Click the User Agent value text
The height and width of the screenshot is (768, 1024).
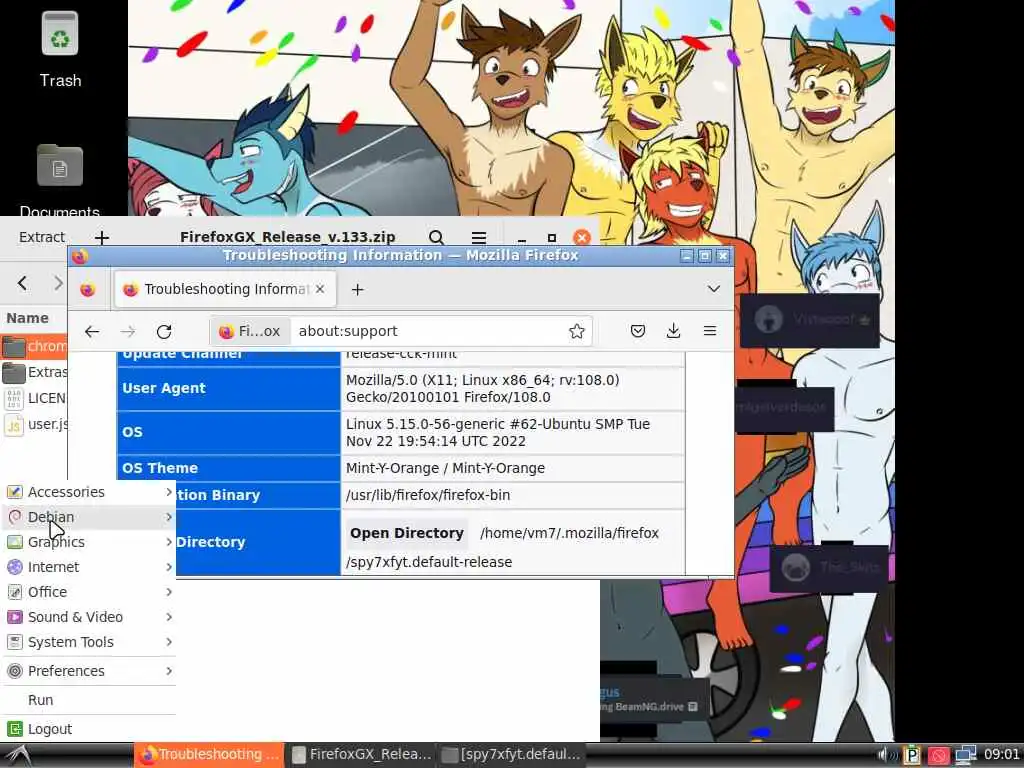pyautogui.click(x=483, y=389)
